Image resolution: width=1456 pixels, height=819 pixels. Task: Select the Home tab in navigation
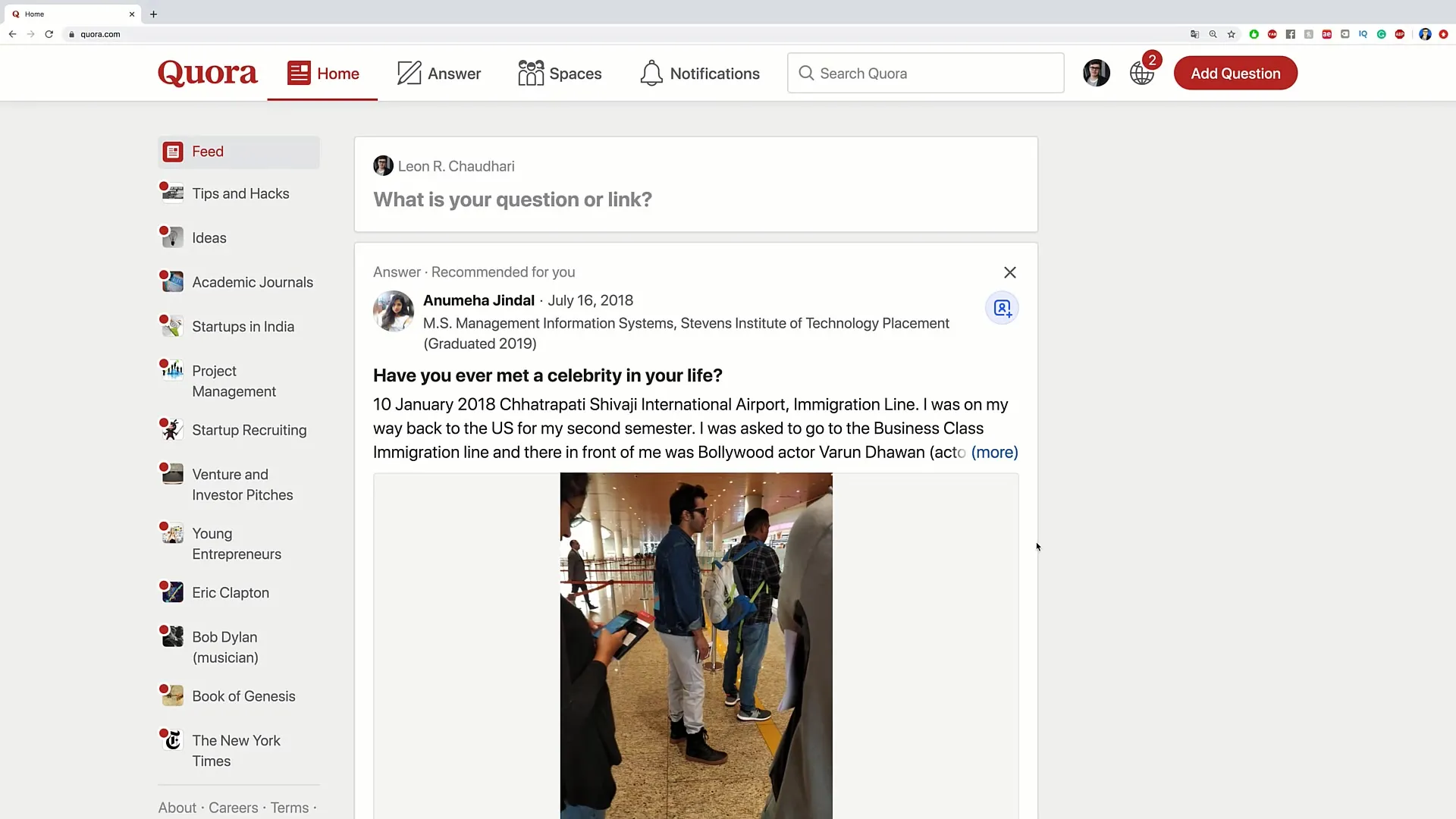point(322,73)
